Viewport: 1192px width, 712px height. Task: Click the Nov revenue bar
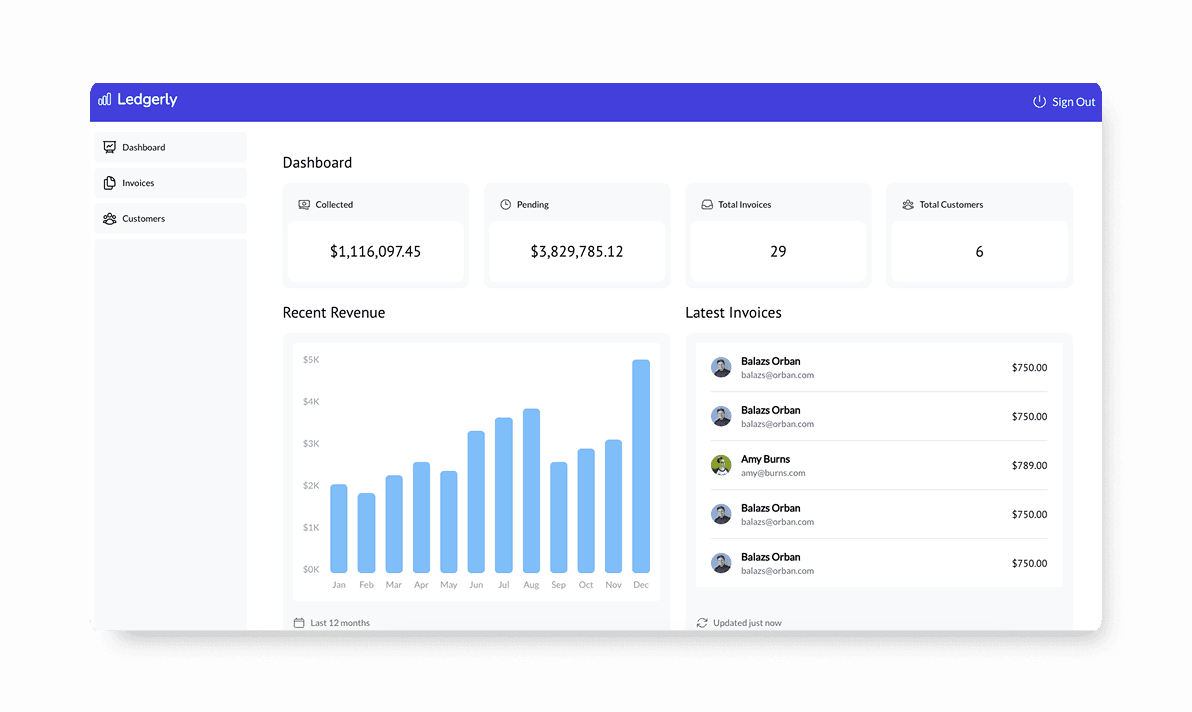[613, 505]
